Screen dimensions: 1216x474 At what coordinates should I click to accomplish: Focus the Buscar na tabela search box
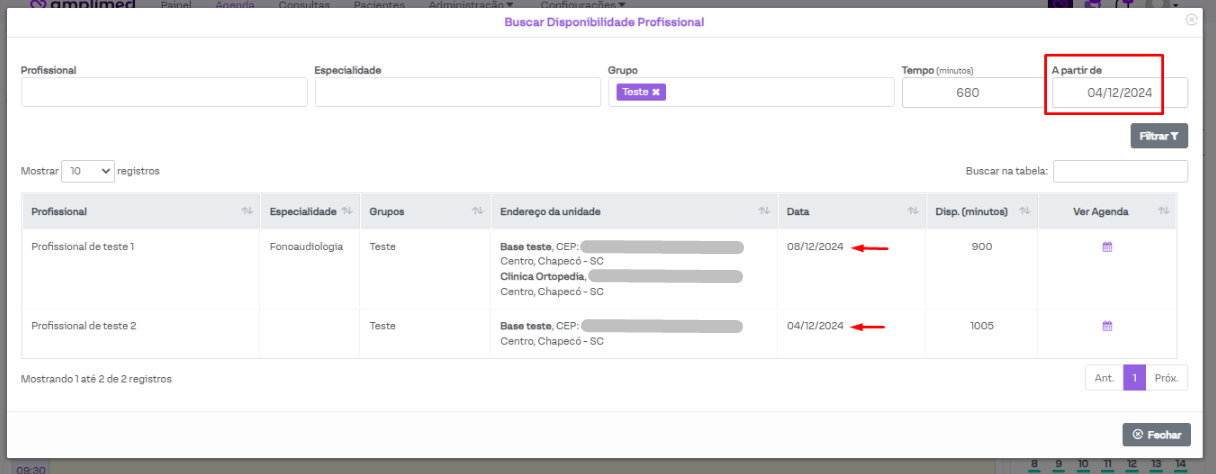pyautogui.click(x=1120, y=171)
